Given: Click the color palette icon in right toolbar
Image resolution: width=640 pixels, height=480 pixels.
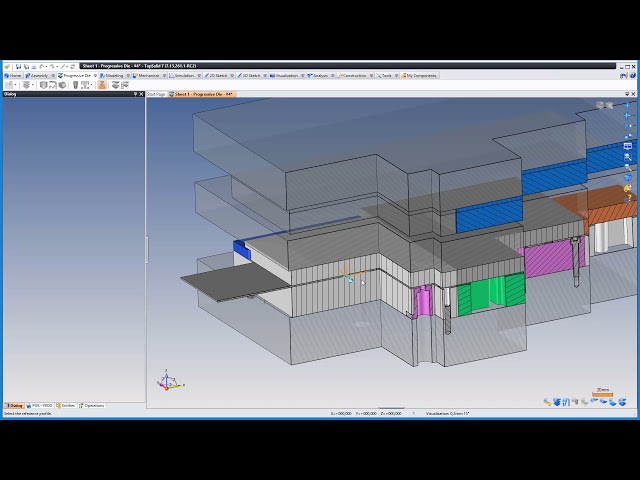Looking at the screenshot, I should [x=628, y=189].
